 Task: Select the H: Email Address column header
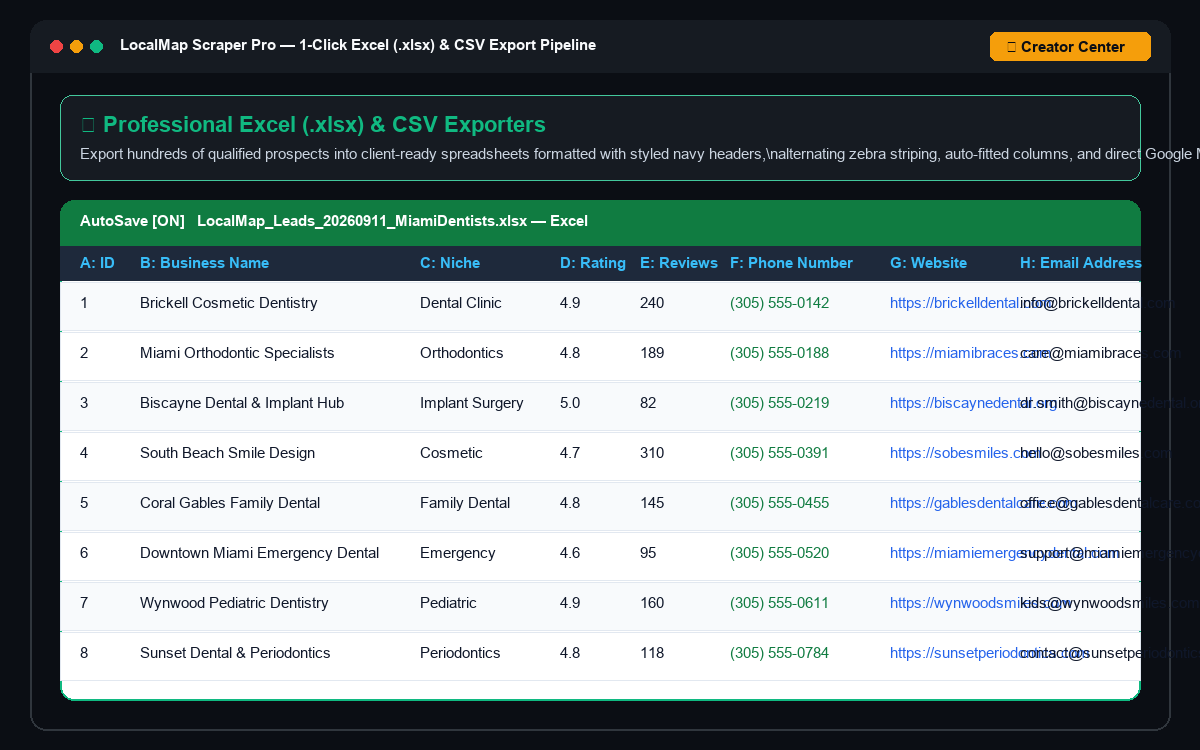click(x=1080, y=263)
